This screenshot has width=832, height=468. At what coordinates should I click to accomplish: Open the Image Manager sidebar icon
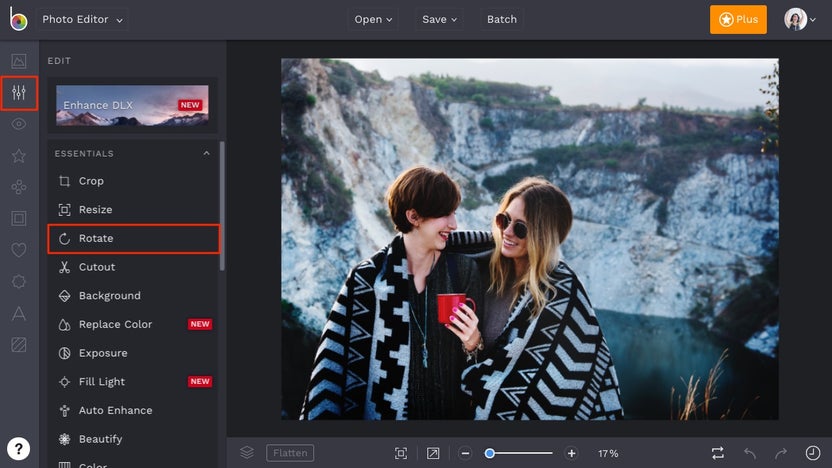[19, 61]
